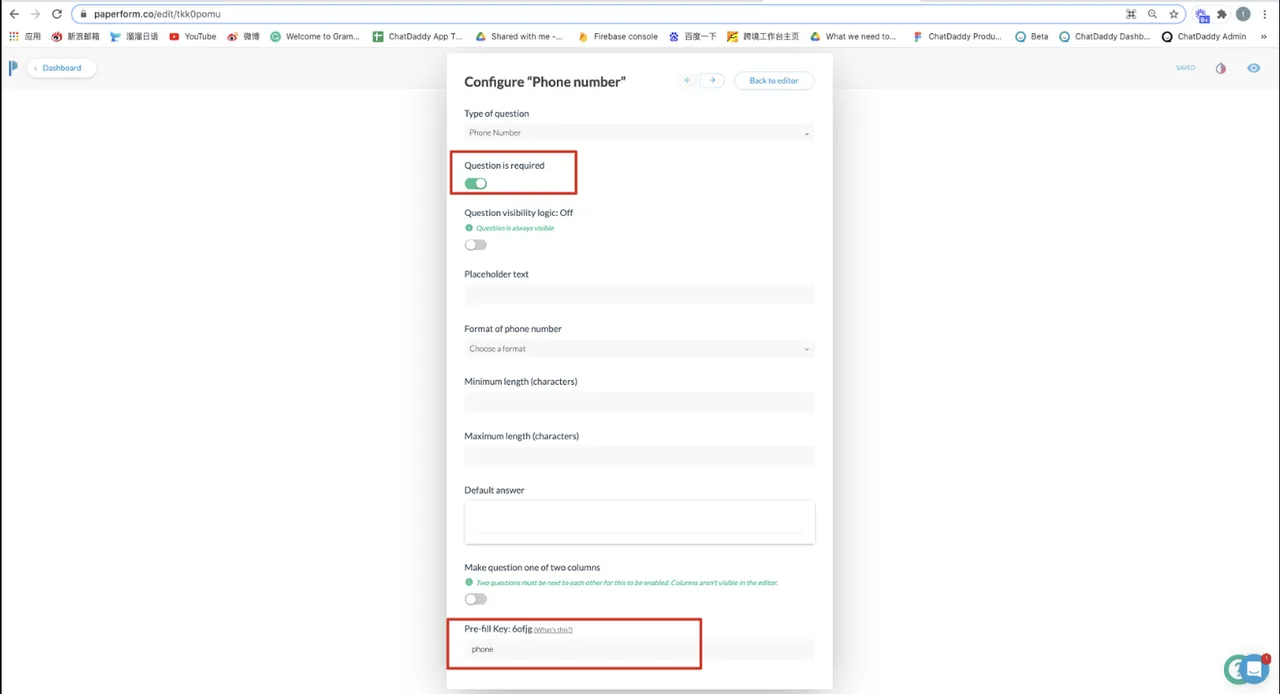The image size is (1280, 694).
Task: Go to the previous question arrow
Action: (687, 81)
